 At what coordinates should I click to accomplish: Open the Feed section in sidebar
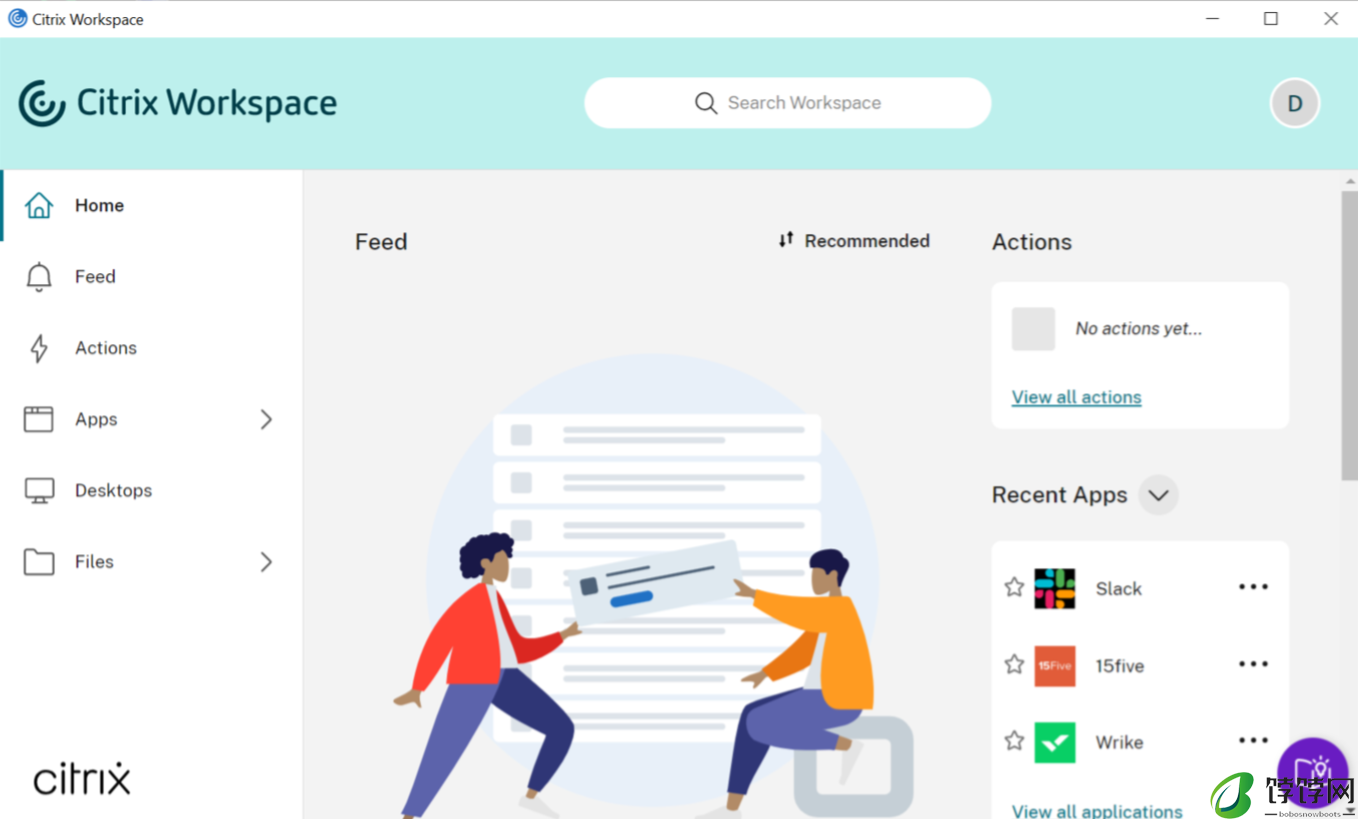coord(151,276)
